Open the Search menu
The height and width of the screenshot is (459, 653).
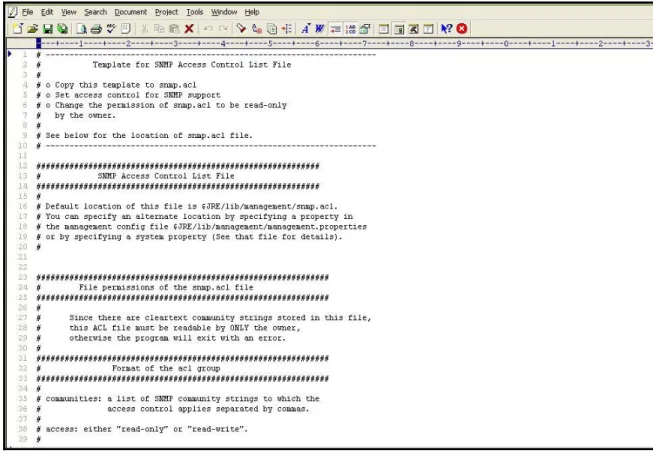tap(95, 12)
